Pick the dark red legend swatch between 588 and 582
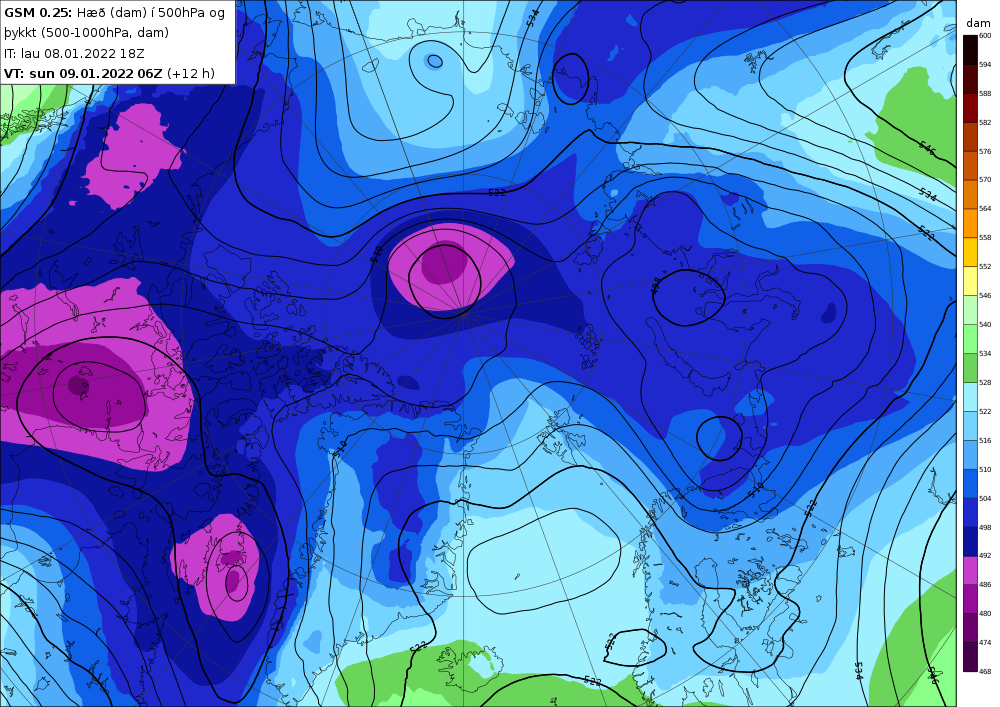The image size is (1000, 707). [x=970, y=108]
